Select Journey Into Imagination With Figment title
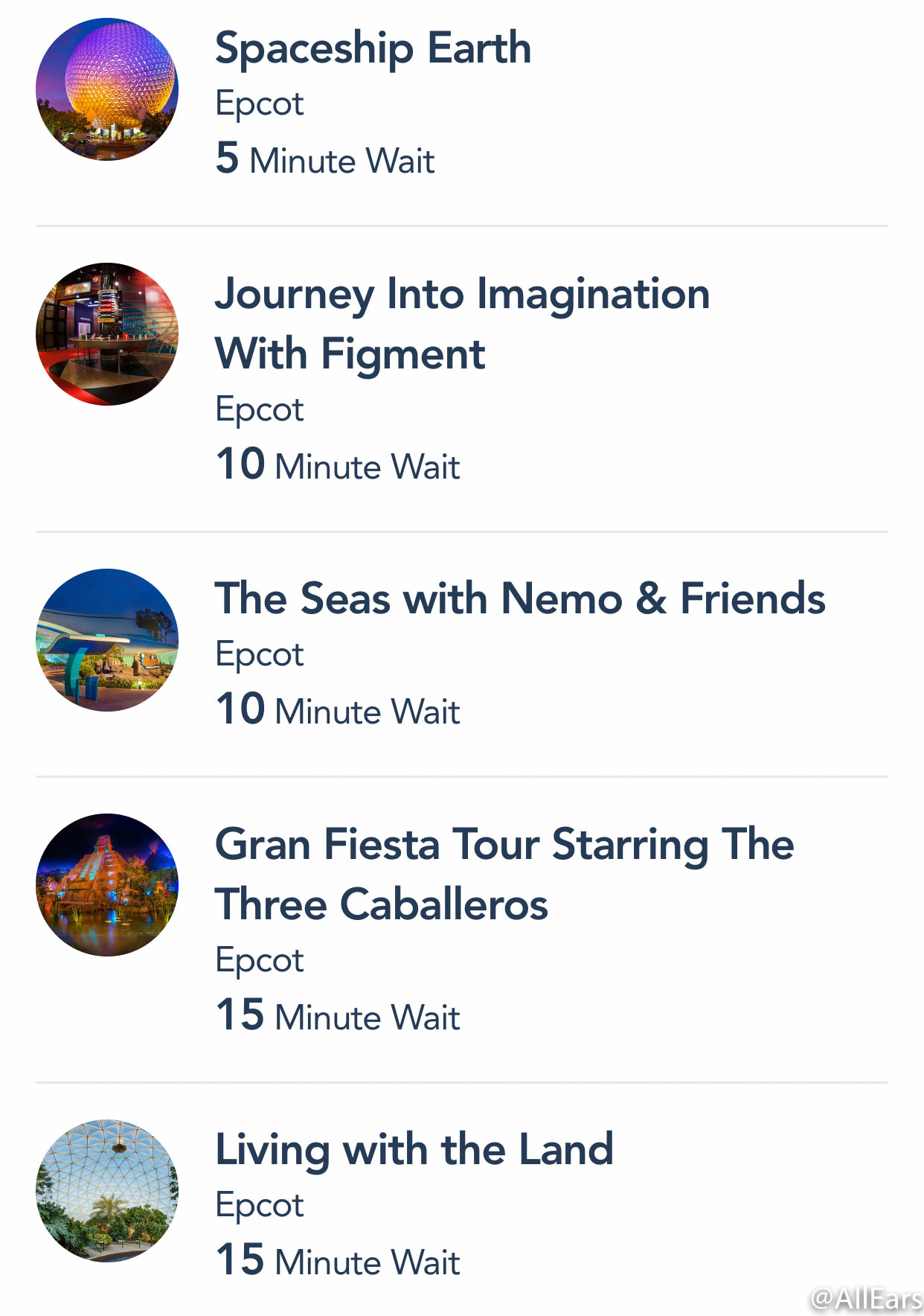The width and height of the screenshot is (924, 1316). [x=463, y=324]
